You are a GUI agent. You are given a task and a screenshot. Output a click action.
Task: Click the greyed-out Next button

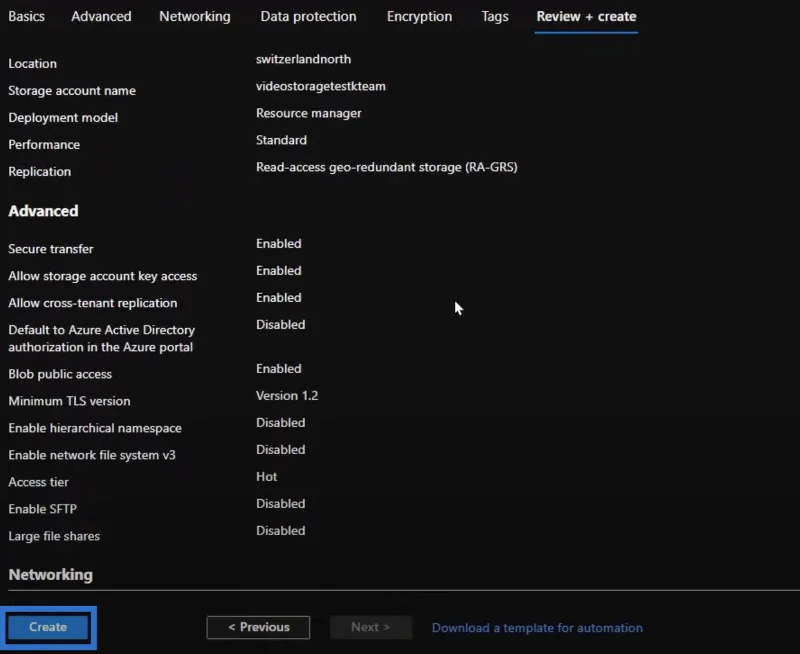(370, 627)
